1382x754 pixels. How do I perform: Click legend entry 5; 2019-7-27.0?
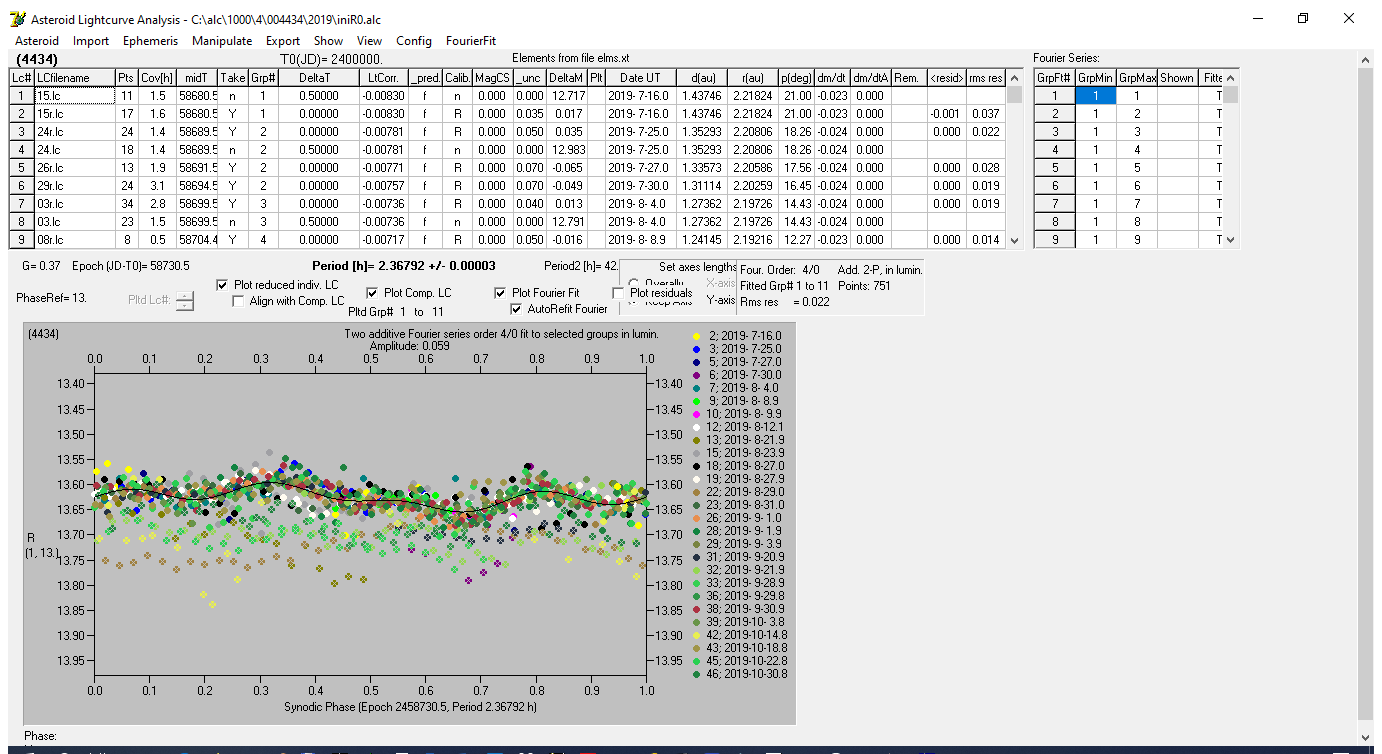[745, 361]
